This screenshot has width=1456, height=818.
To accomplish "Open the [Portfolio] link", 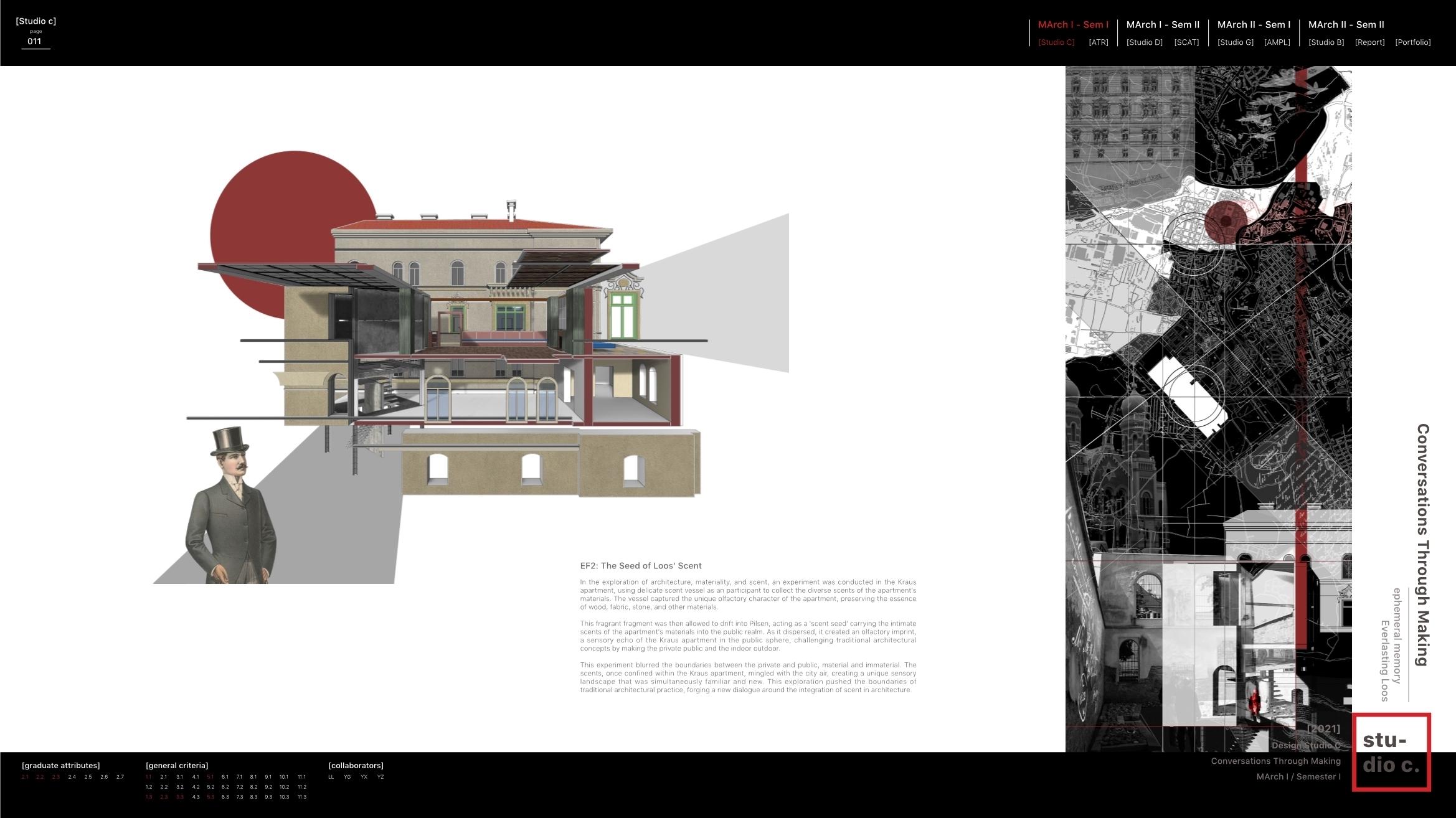I will point(1412,42).
